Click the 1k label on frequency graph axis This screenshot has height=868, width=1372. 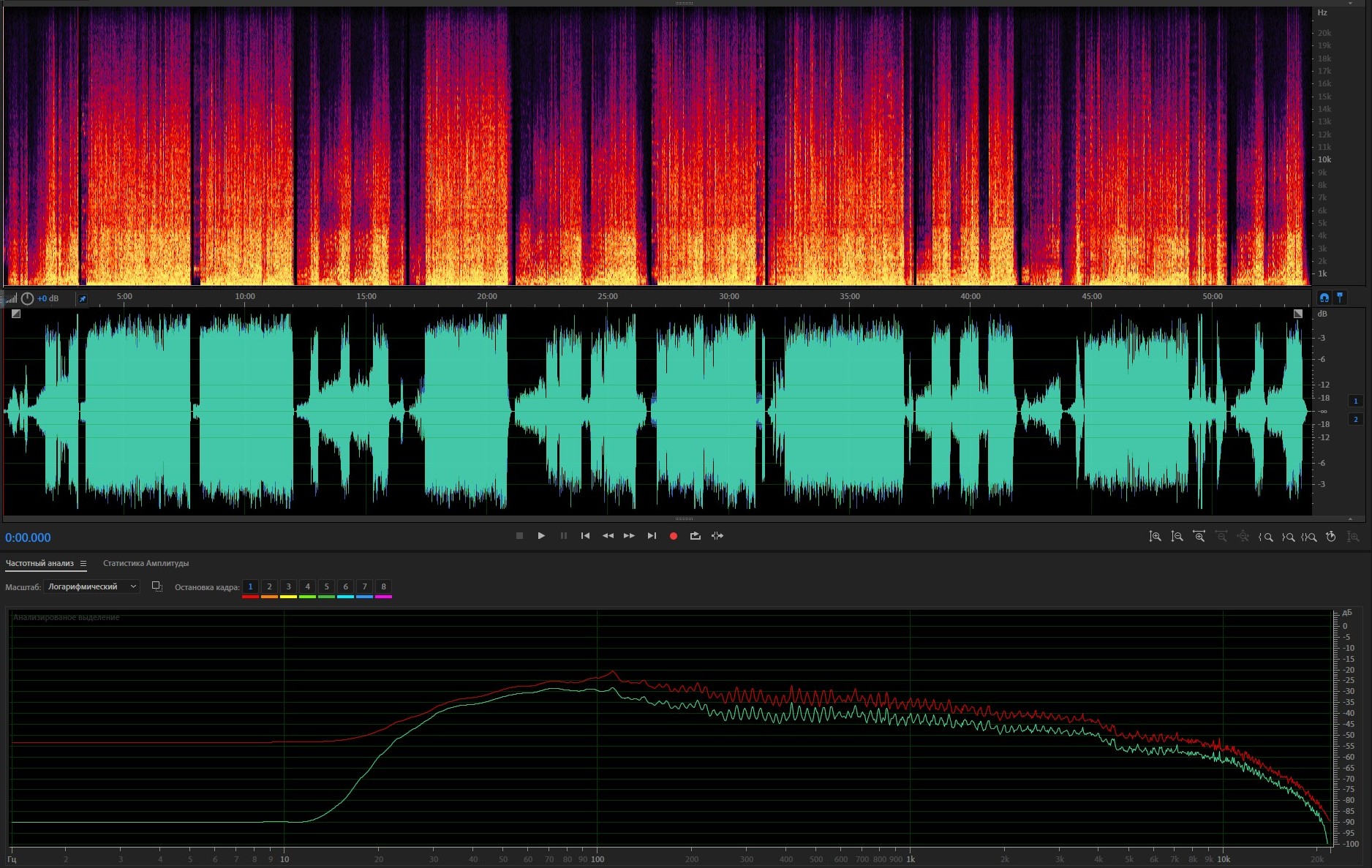(x=911, y=859)
